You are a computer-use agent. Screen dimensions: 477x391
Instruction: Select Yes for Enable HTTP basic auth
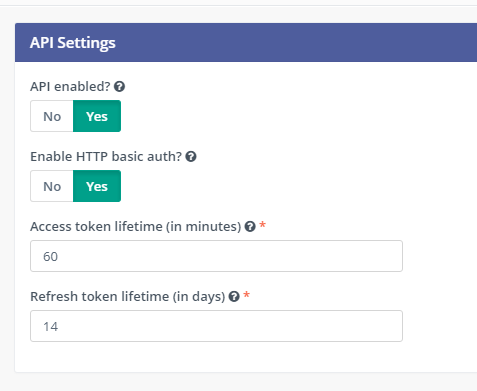97,186
